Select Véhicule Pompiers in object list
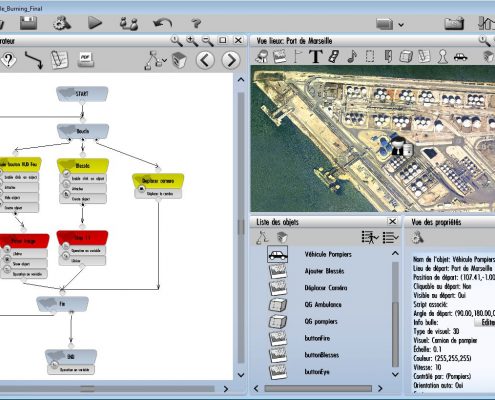495x400 pixels. [x=328, y=254]
